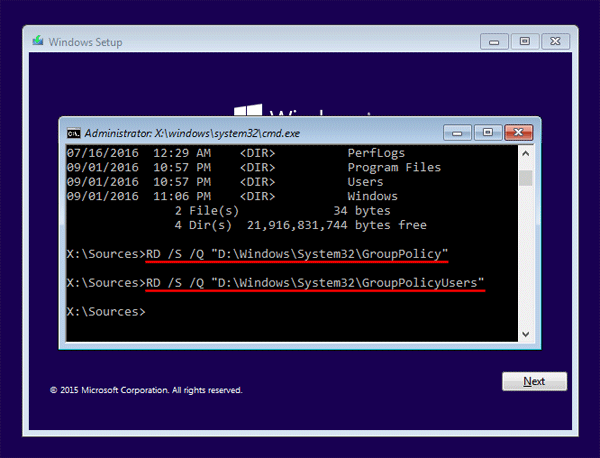Click the Windows Setup title icon
Screen dimensions: 600x458
point(38,41)
